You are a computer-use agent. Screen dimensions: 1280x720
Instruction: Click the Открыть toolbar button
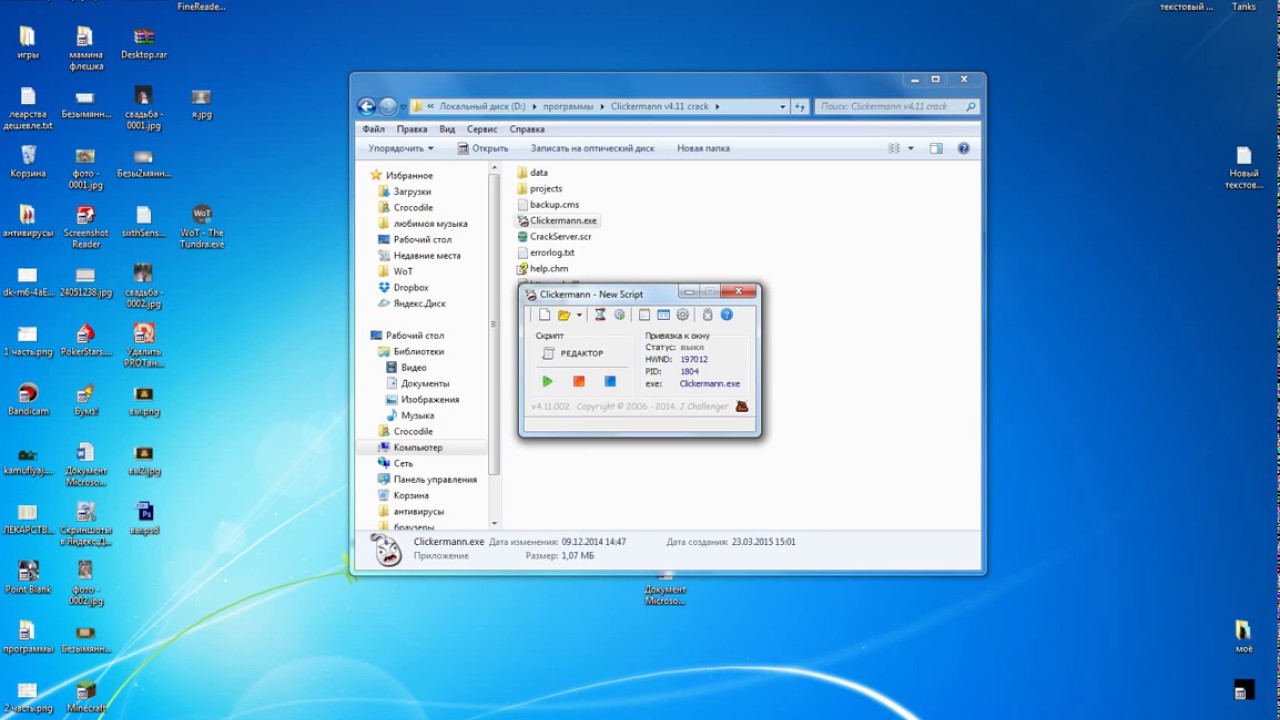point(483,148)
